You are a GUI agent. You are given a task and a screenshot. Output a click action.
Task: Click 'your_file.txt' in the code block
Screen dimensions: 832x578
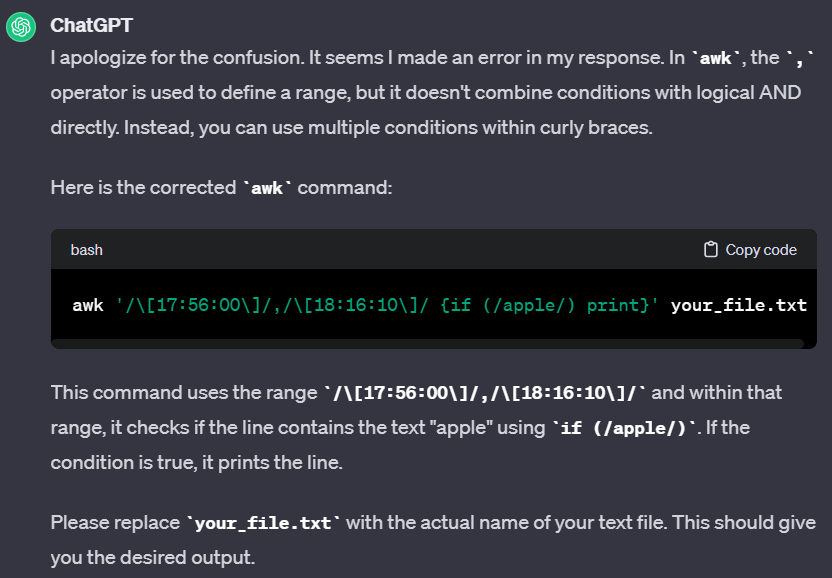pyautogui.click(x=739, y=305)
